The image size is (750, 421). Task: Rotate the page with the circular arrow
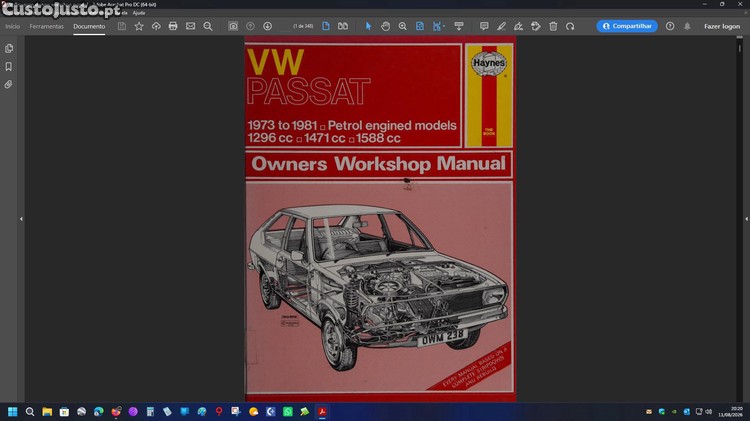(x=570, y=26)
